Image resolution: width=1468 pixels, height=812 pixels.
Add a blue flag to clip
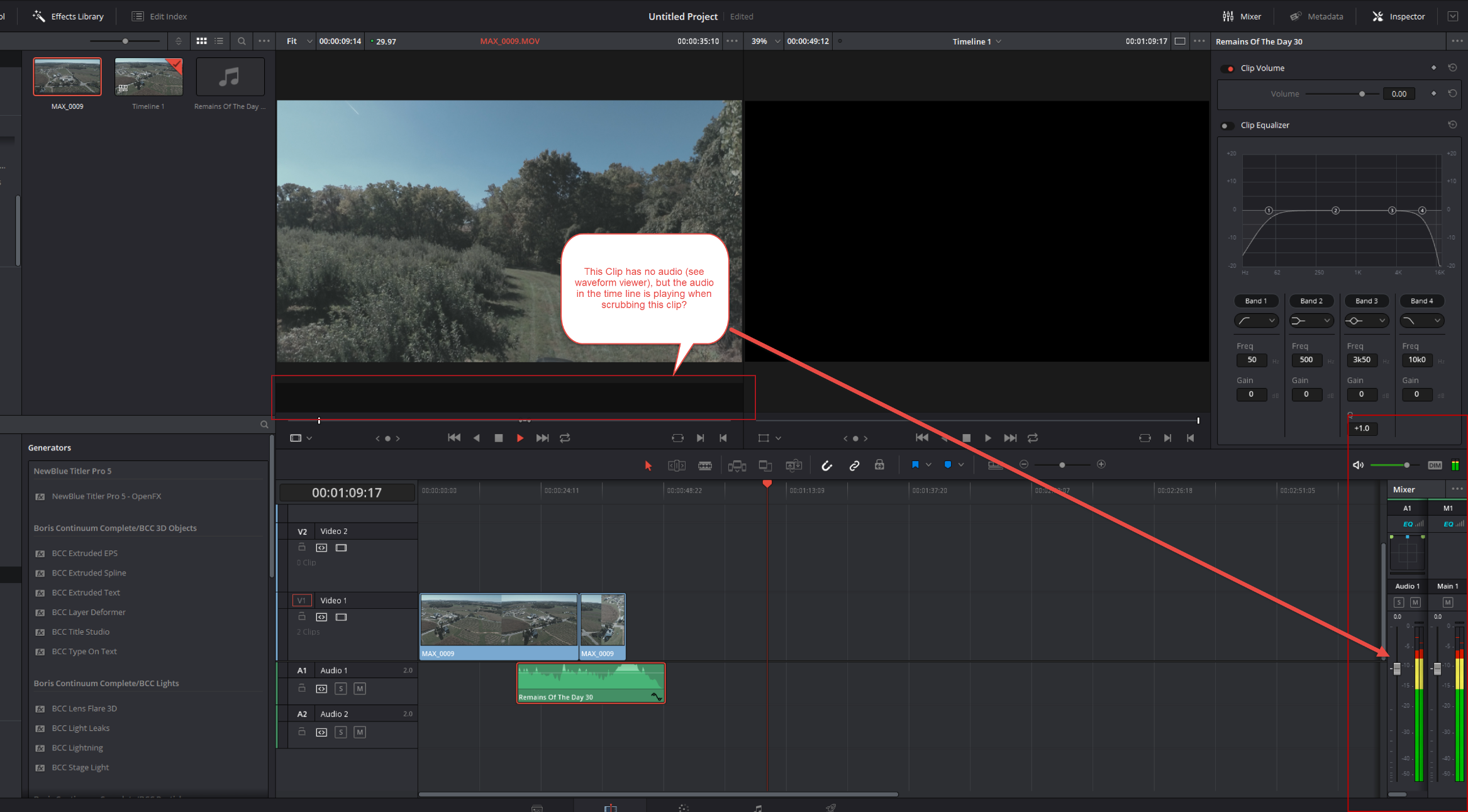915,465
